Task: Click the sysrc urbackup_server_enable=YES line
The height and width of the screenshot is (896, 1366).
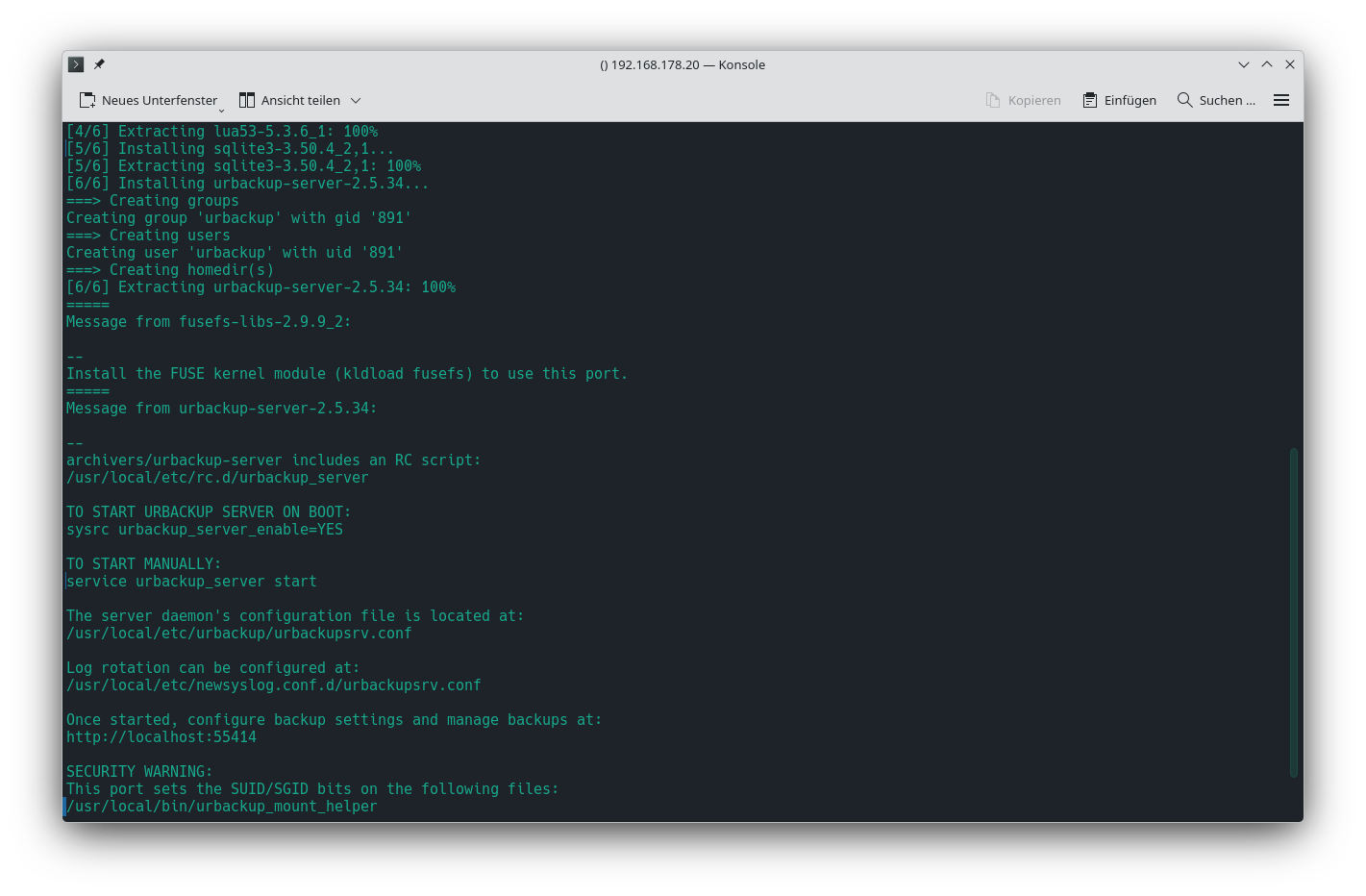Action: (205, 530)
